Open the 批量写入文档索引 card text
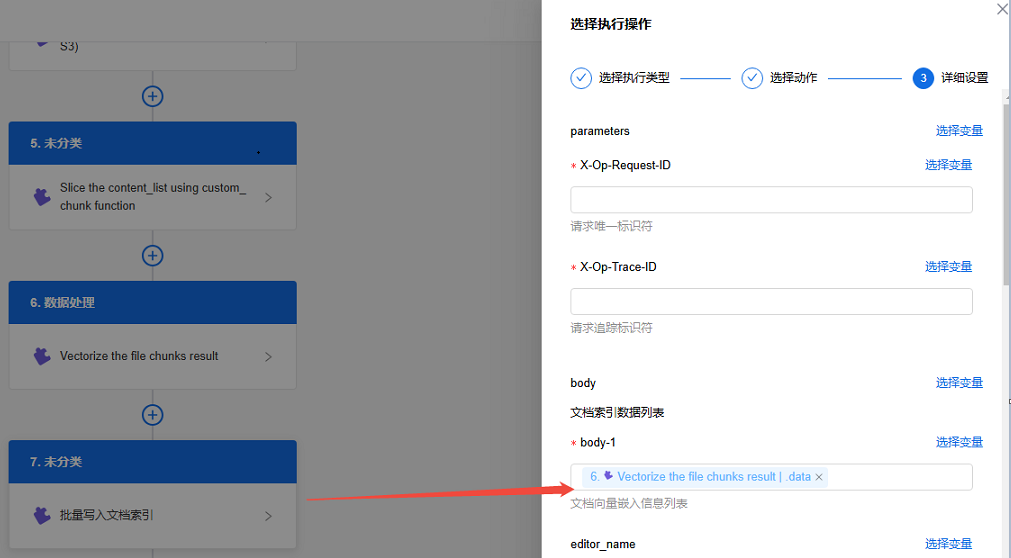Screen dimensions: 1011x558 click(x=106, y=515)
